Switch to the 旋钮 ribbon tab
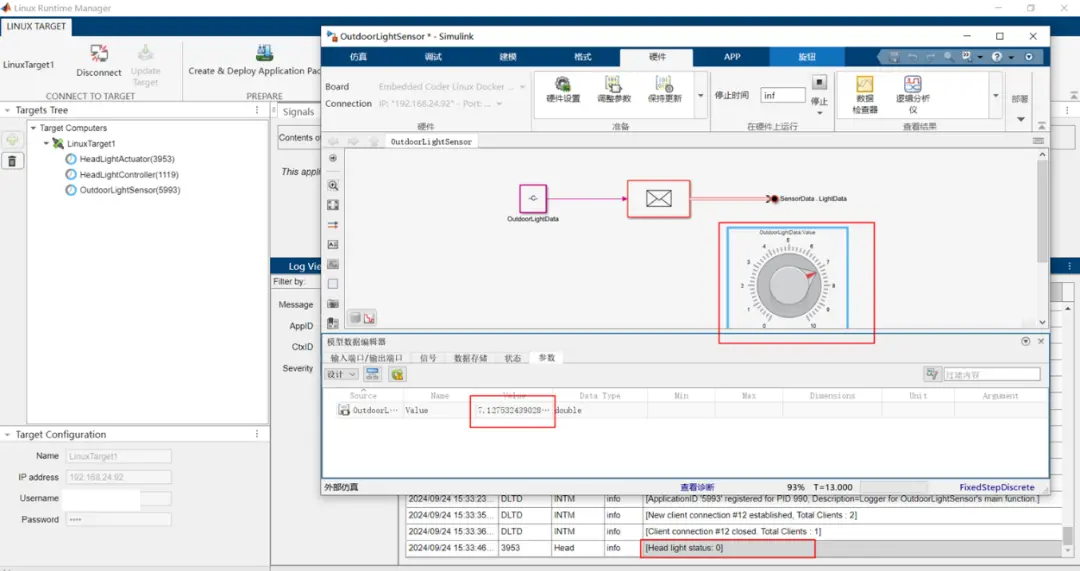 click(807, 57)
